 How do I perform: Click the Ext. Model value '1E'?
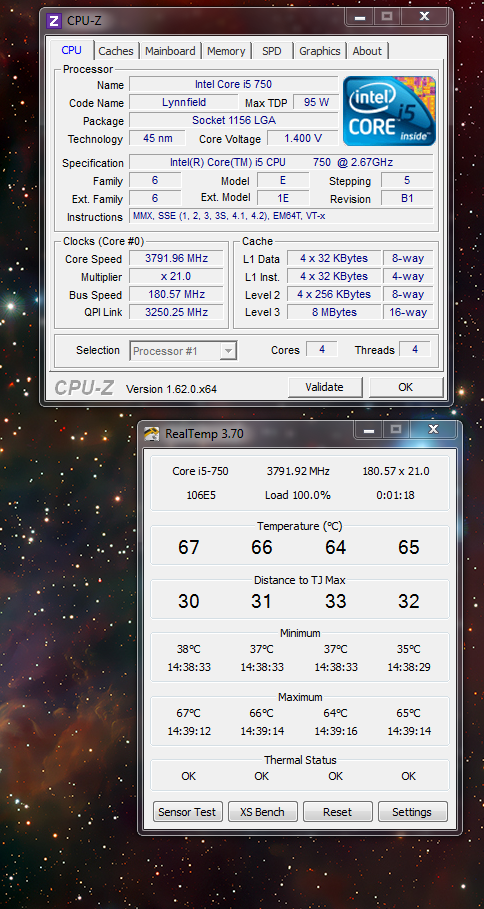283,198
